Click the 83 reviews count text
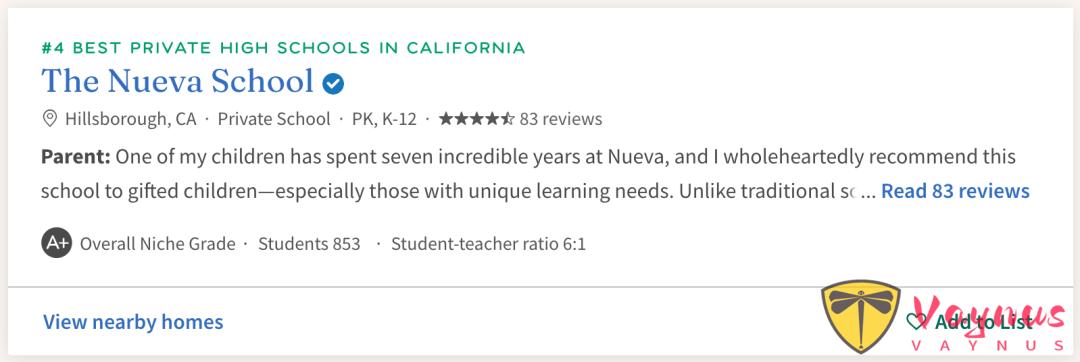Image resolution: width=1080 pixels, height=362 pixels. click(561, 119)
